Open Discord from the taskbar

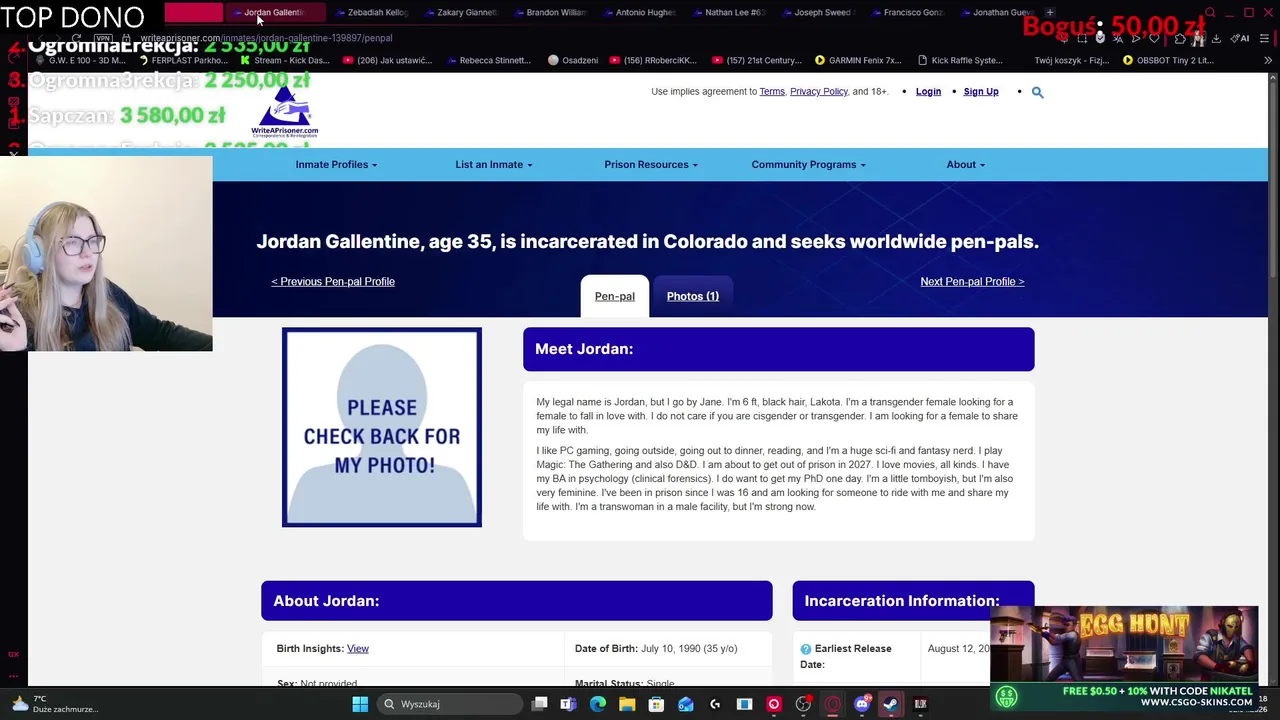862,704
